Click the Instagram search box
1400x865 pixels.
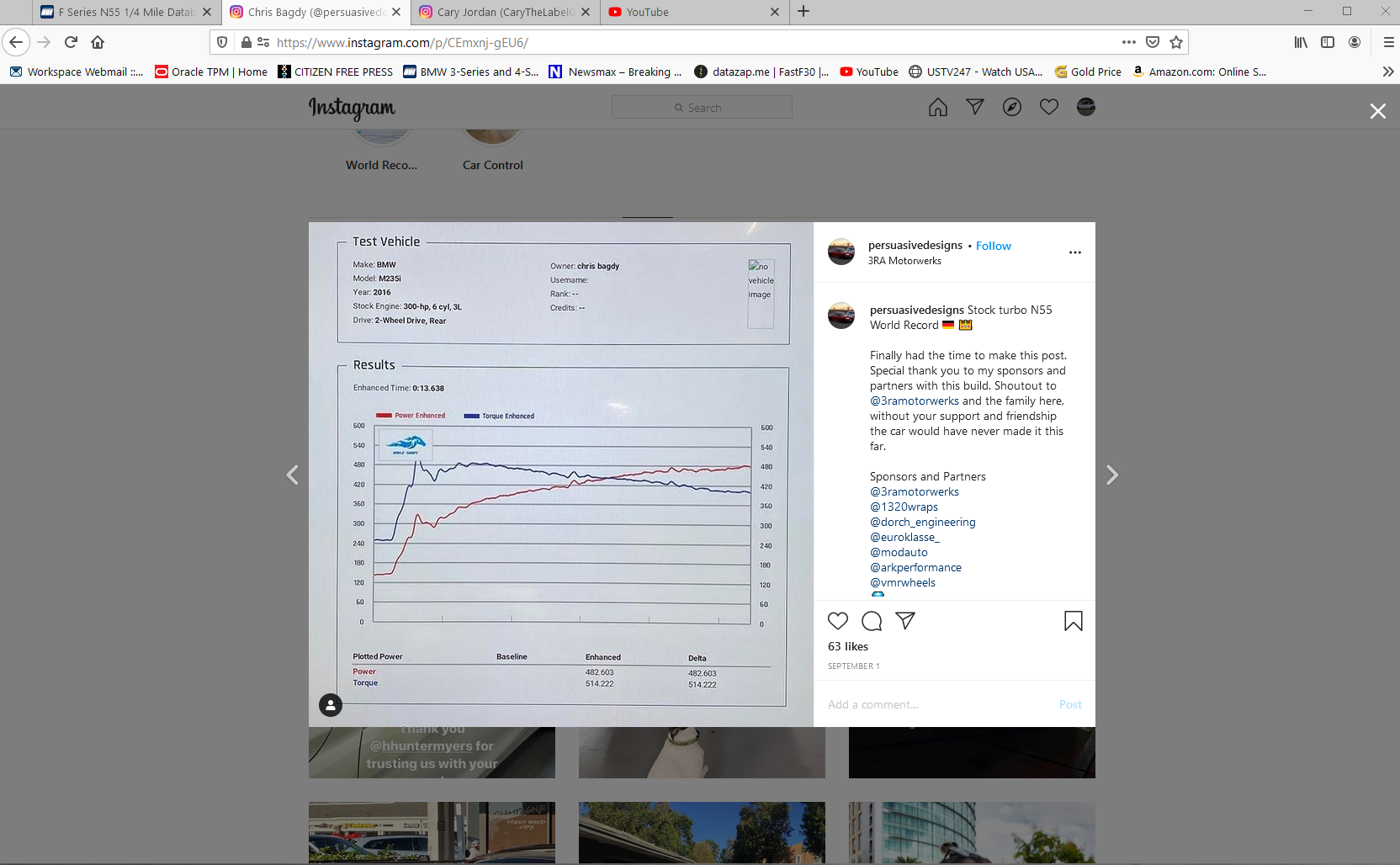tap(702, 107)
